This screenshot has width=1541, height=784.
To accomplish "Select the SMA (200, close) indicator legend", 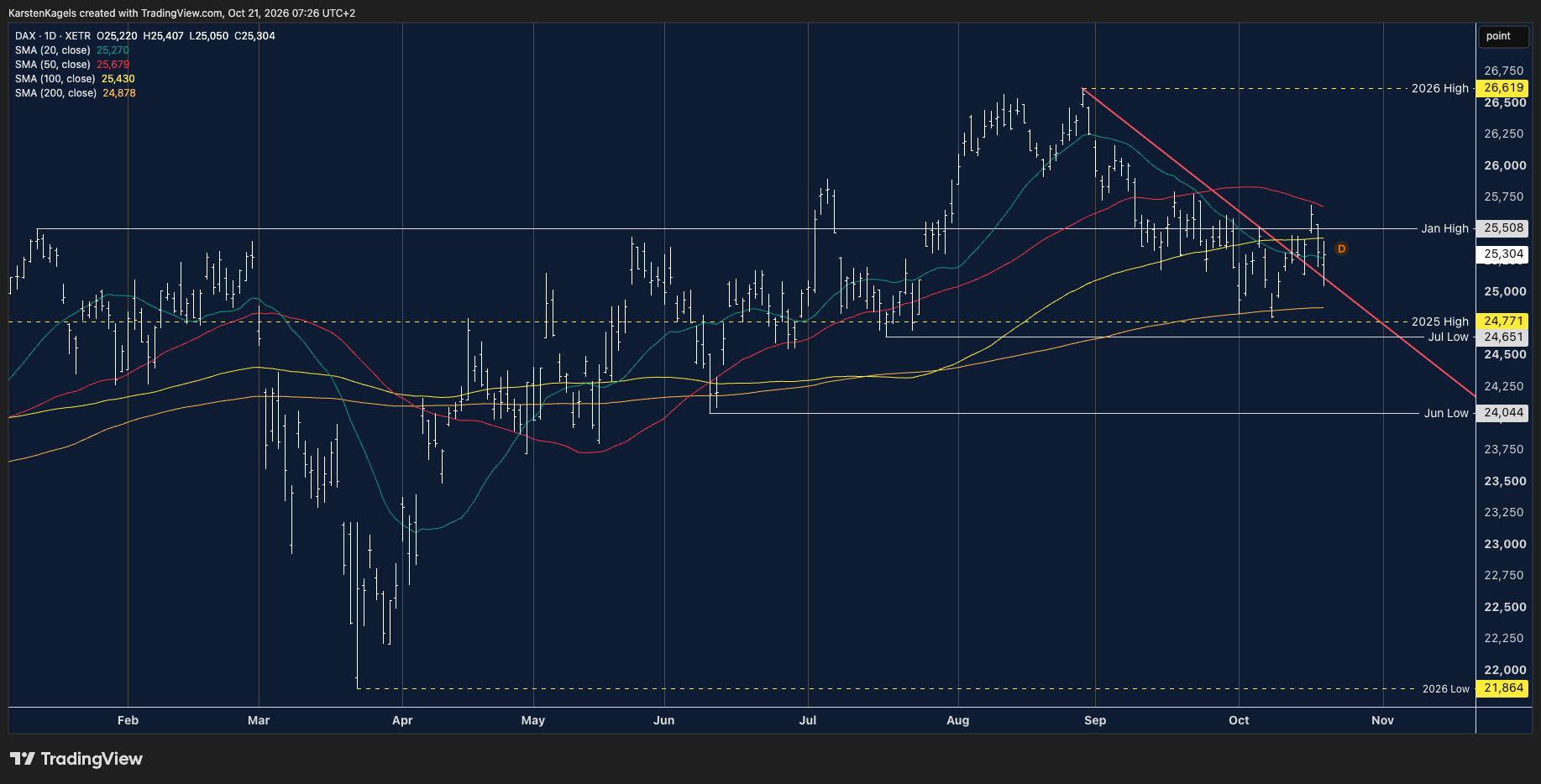I will [x=56, y=93].
